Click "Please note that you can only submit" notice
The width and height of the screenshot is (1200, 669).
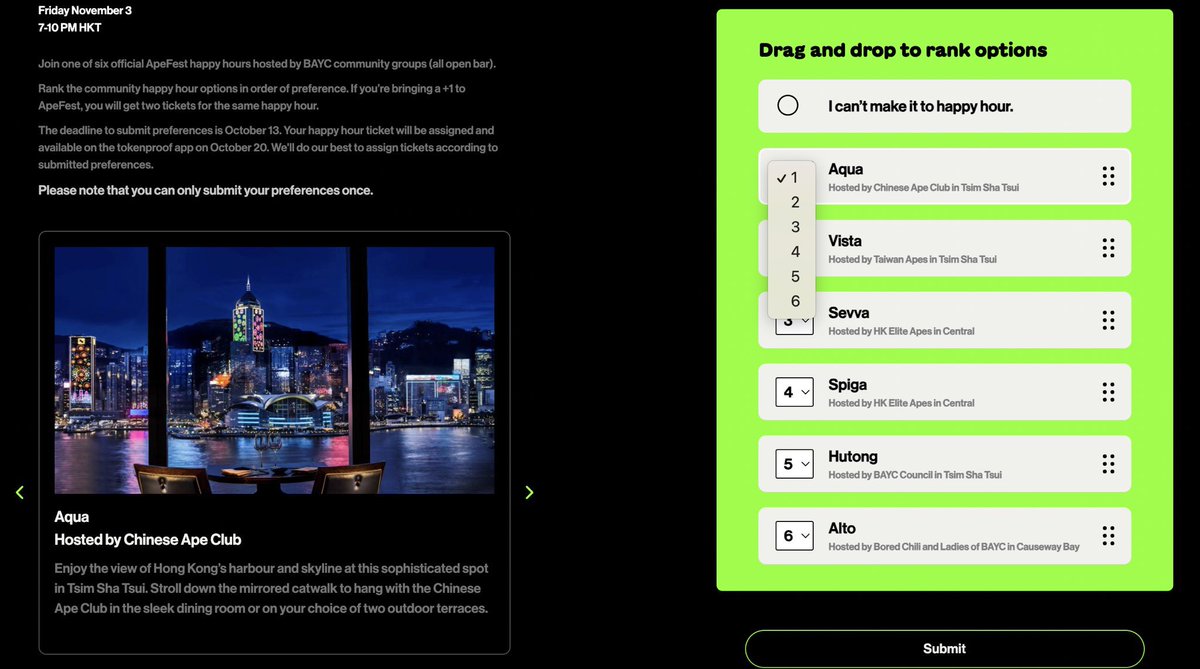point(206,190)
